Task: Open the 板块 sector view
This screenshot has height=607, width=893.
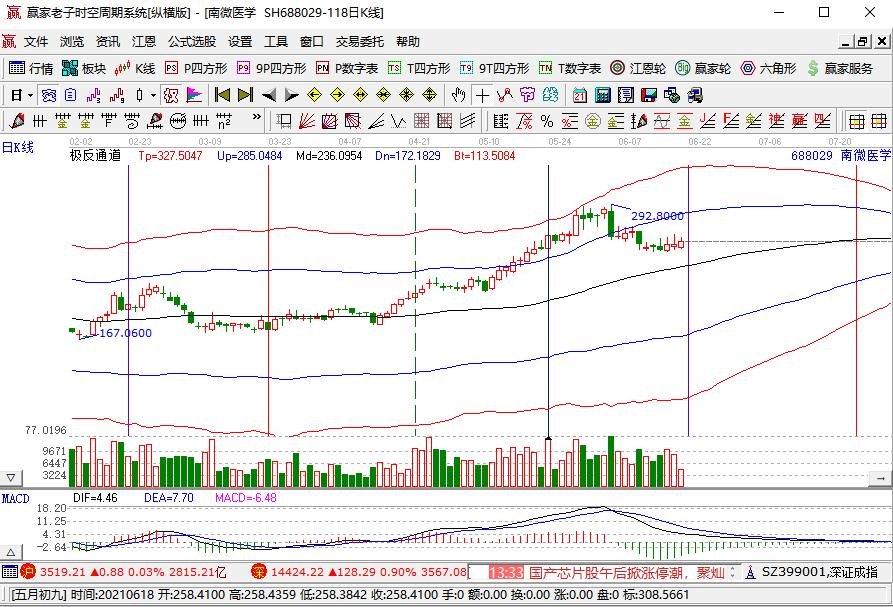Action: coord(84,68)
